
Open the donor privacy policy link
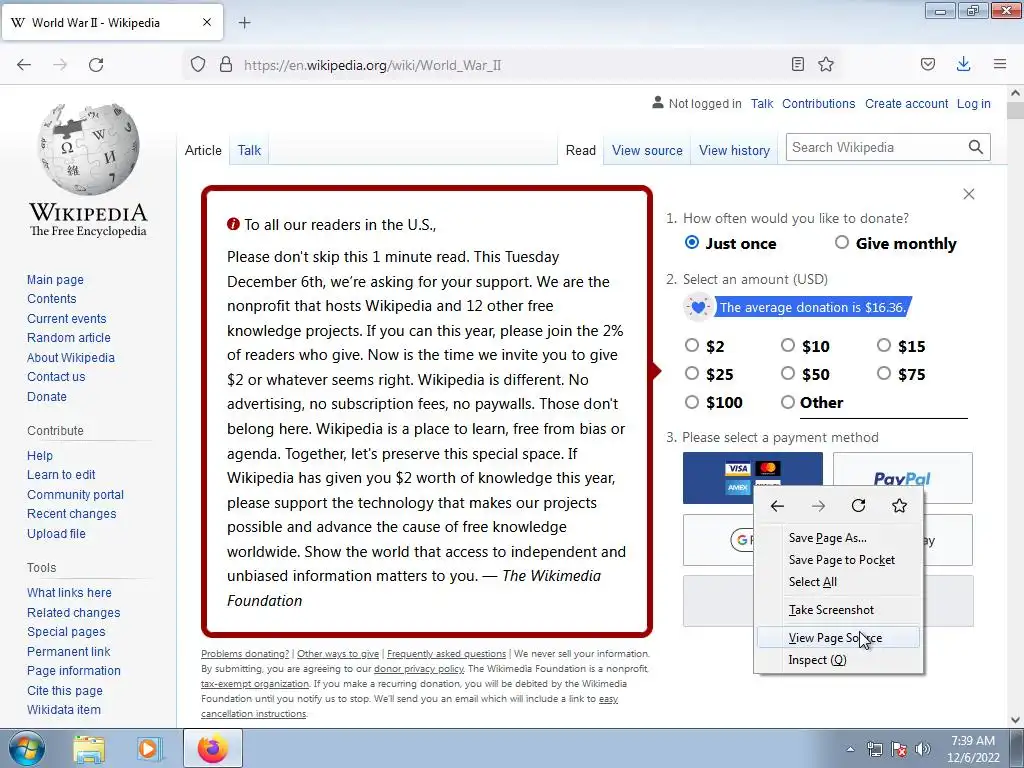419,669
